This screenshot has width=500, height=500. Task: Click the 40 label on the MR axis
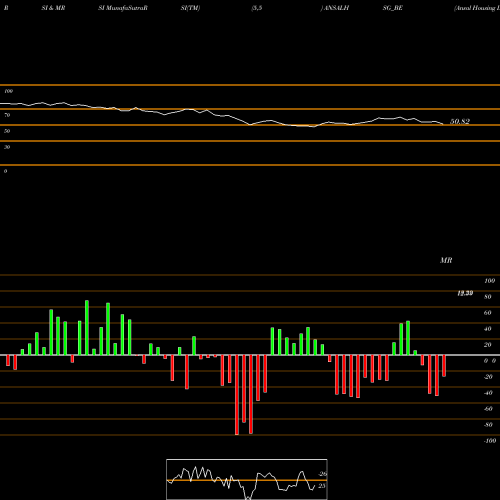coord(488,329)
